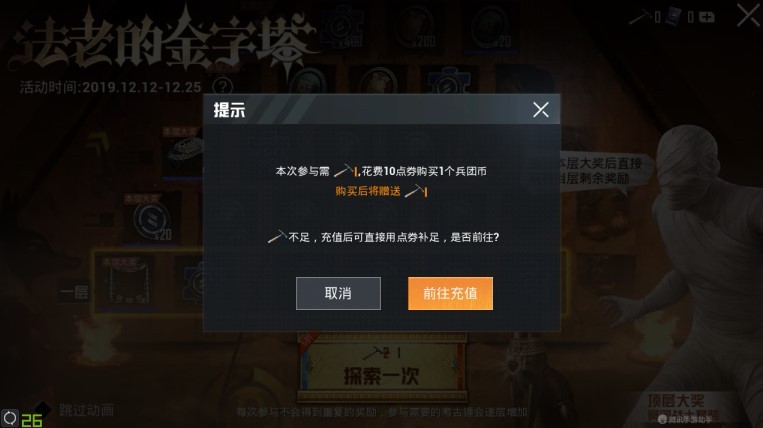Click the x200 reward icon at the top

416,28
